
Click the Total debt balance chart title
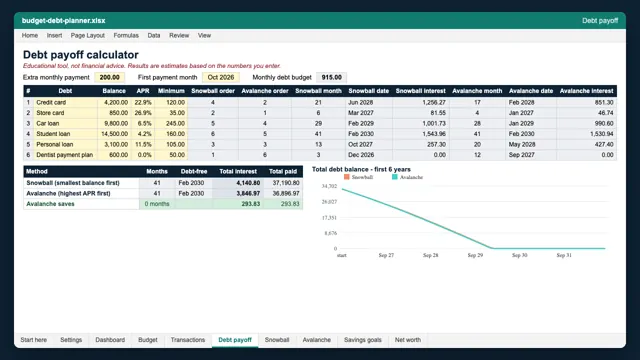(x=361, y=169)
